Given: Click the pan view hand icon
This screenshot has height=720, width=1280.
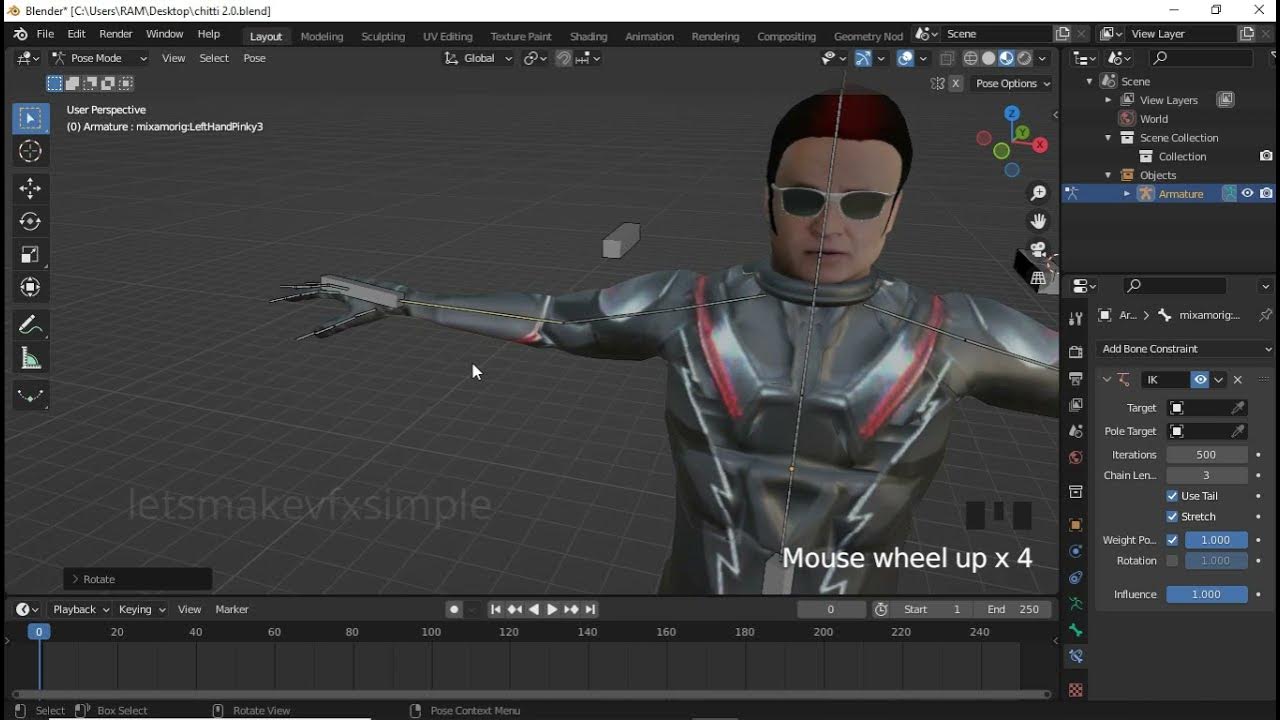Looking at the screenshot, I should click(x=1039, y=221).
